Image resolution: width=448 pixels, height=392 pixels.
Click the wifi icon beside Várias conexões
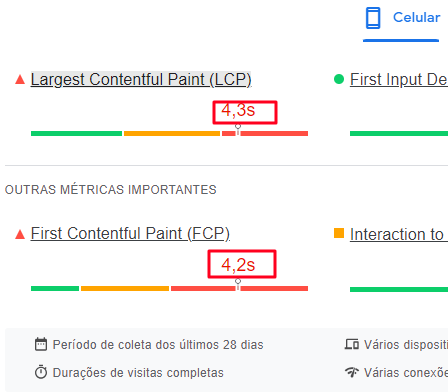point(352,372)
